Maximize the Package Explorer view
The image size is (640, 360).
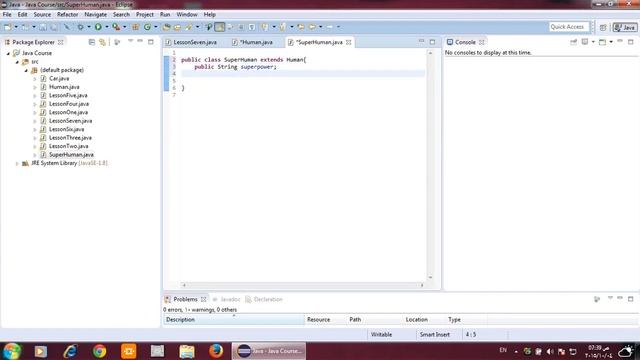151,42
